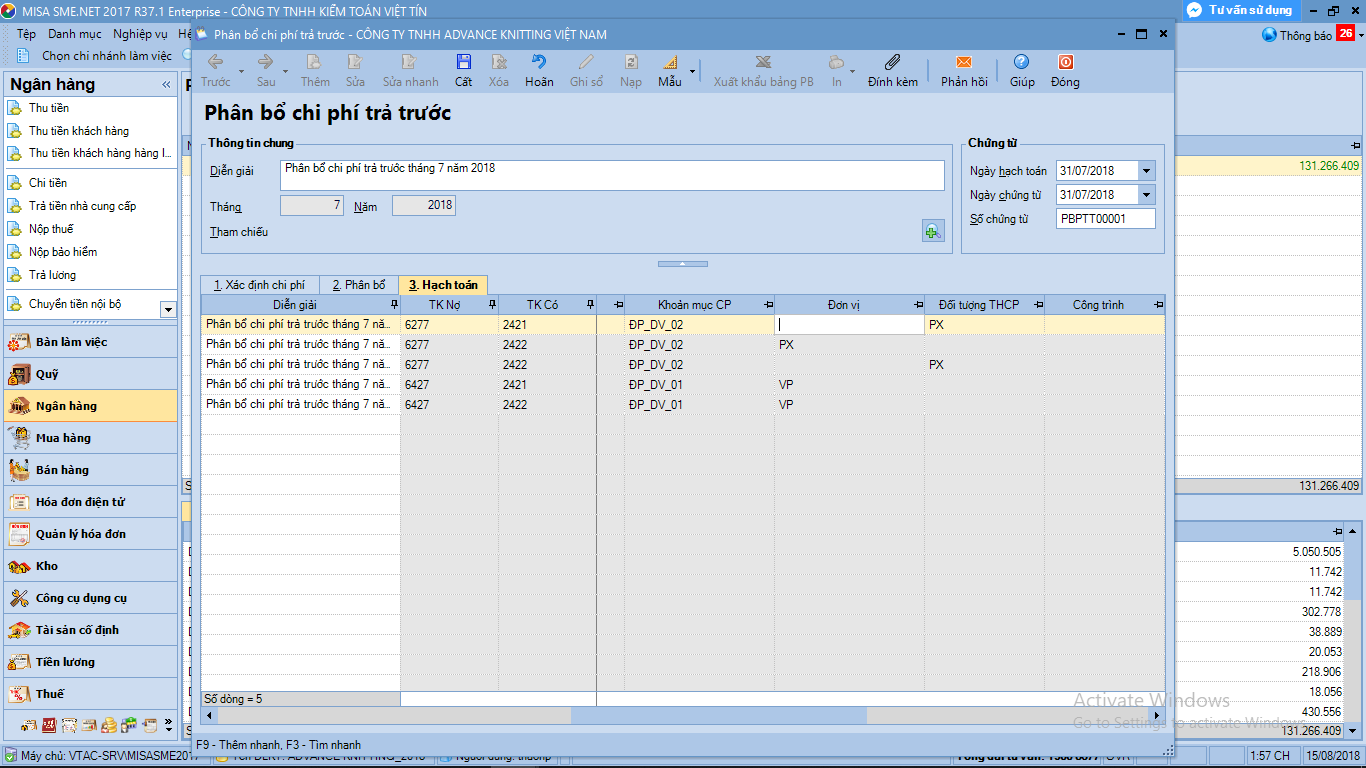Open the Thông báo notification globe

pos(1269,35)
